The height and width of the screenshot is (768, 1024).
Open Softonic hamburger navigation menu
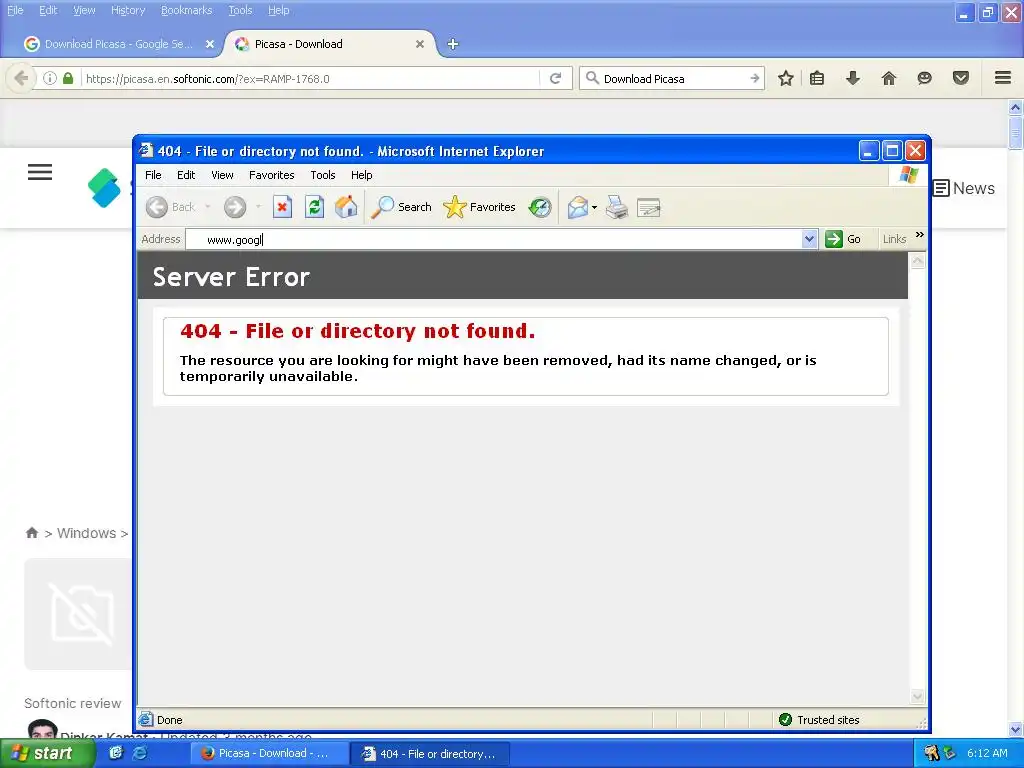point(40,172)
